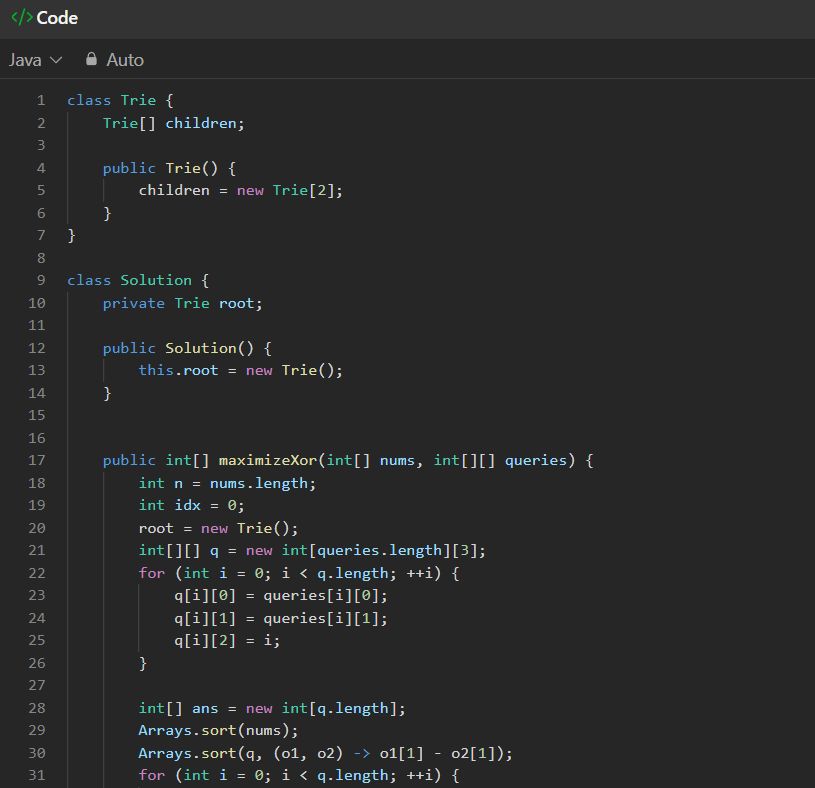Select the Code panel tab title

tap(57, 18)
